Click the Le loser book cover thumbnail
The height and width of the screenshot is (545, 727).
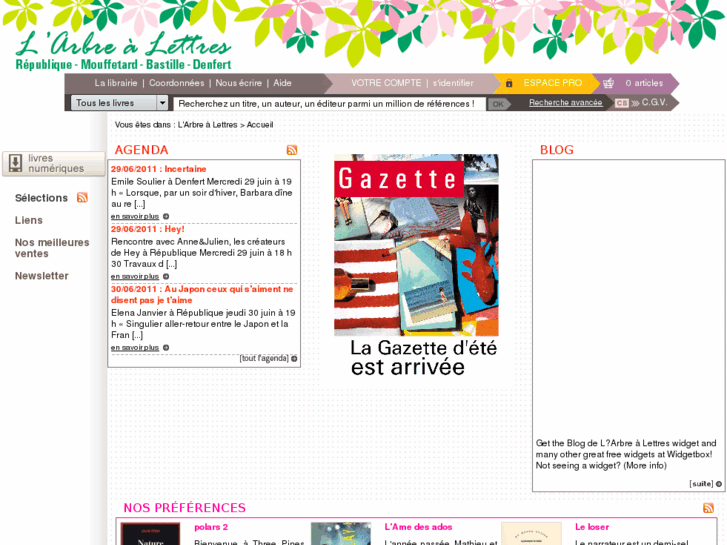pos(531,533)
